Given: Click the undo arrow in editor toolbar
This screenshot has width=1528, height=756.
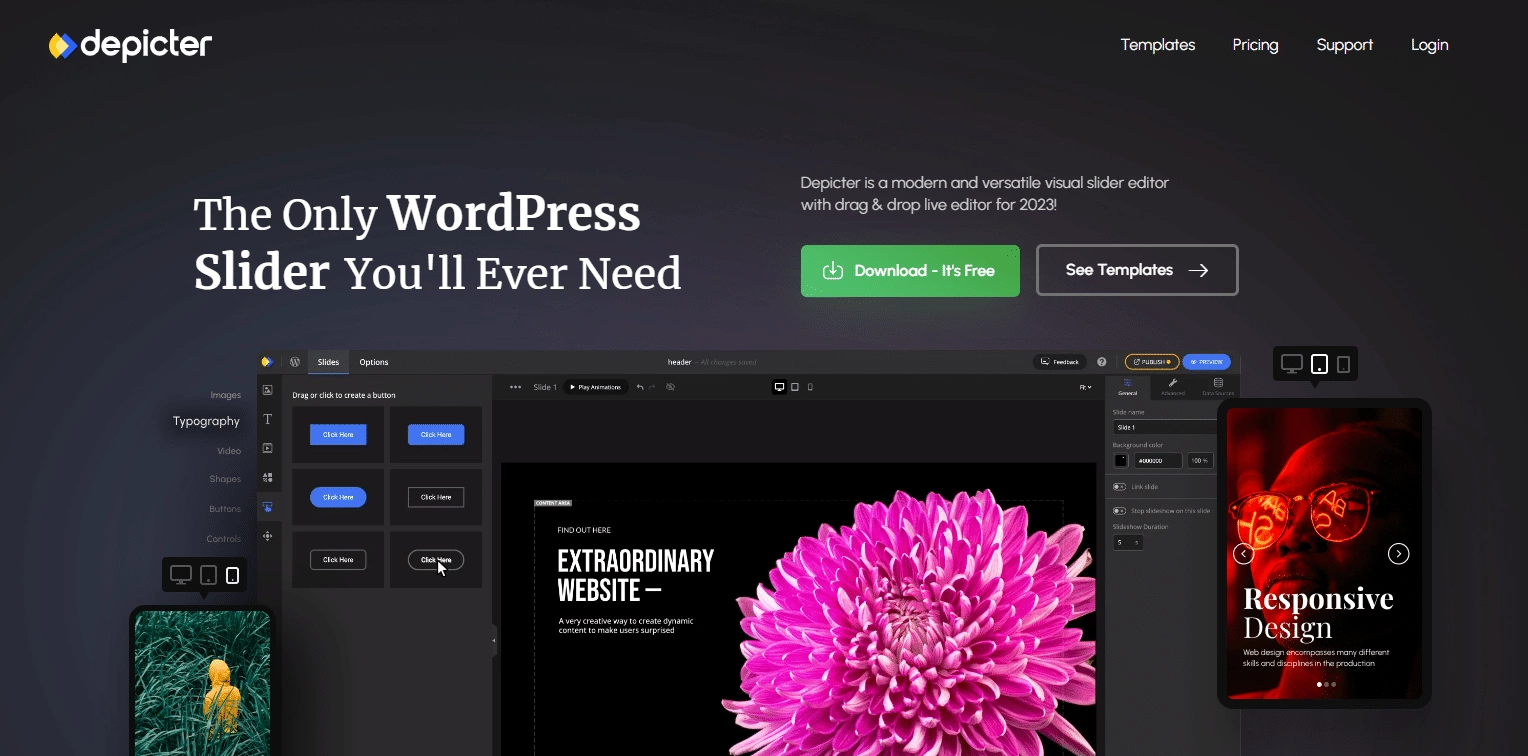Looking at the screenshot, I should point(640,387).
